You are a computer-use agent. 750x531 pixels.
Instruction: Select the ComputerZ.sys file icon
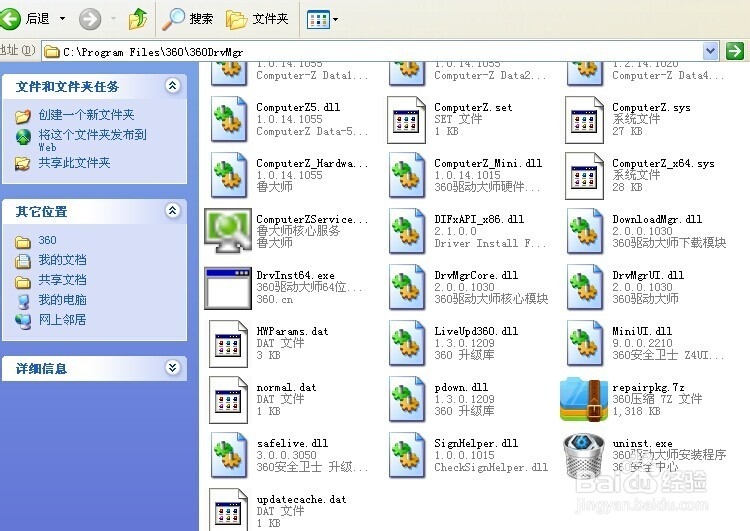(584, 120)
